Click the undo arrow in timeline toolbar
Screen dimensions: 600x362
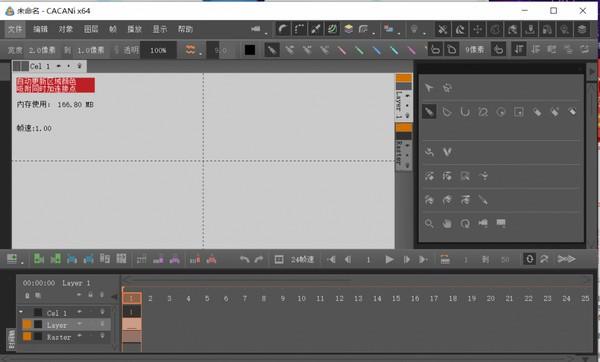tap(245, 259)
